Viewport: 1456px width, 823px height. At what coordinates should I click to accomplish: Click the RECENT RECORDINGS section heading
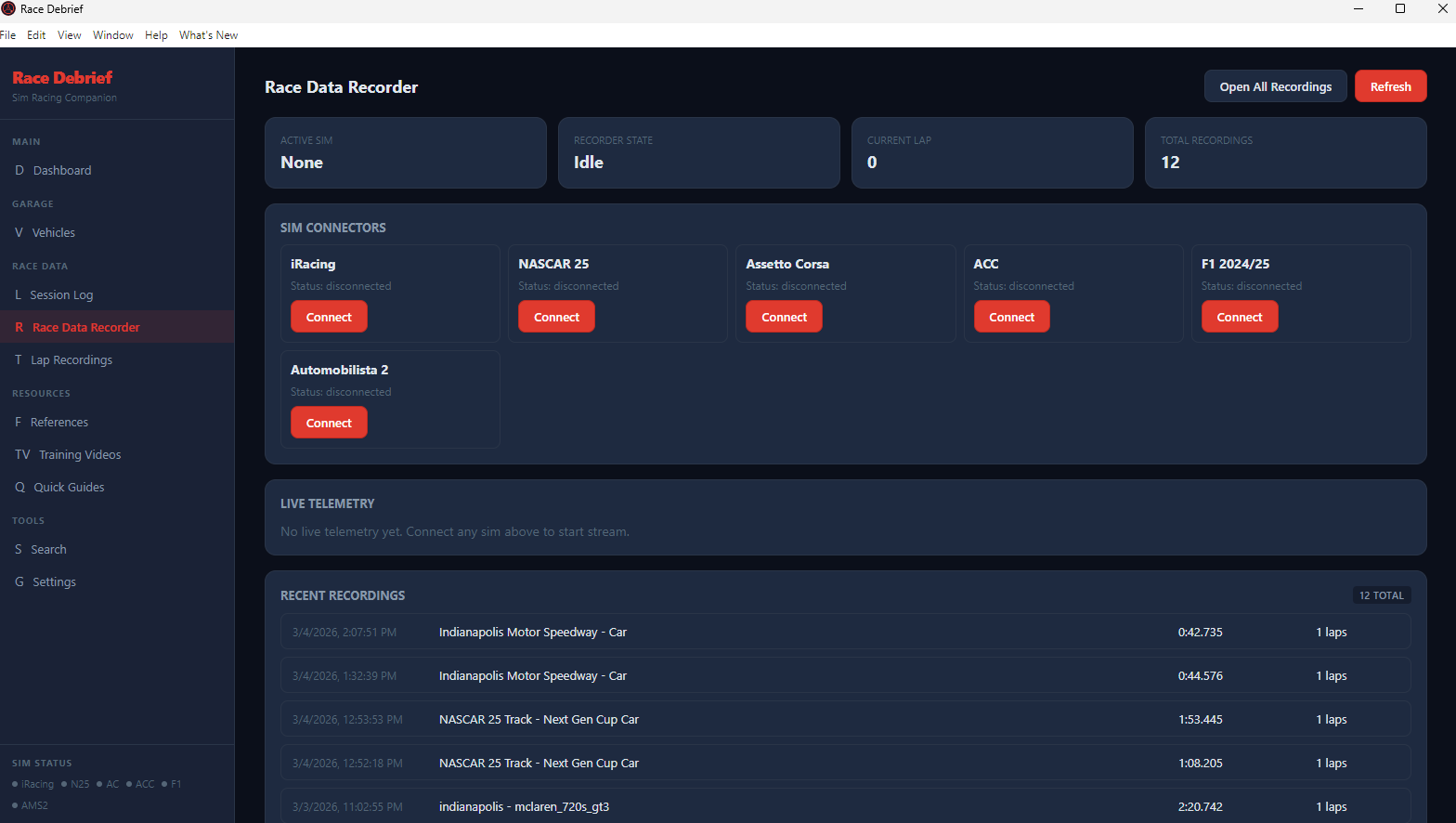[343, 595]
